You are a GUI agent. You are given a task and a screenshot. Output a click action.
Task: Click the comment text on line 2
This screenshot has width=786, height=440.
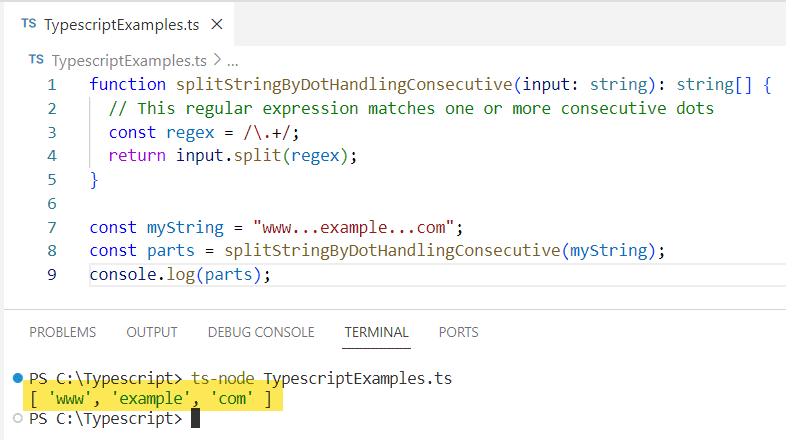click(412, 109)
